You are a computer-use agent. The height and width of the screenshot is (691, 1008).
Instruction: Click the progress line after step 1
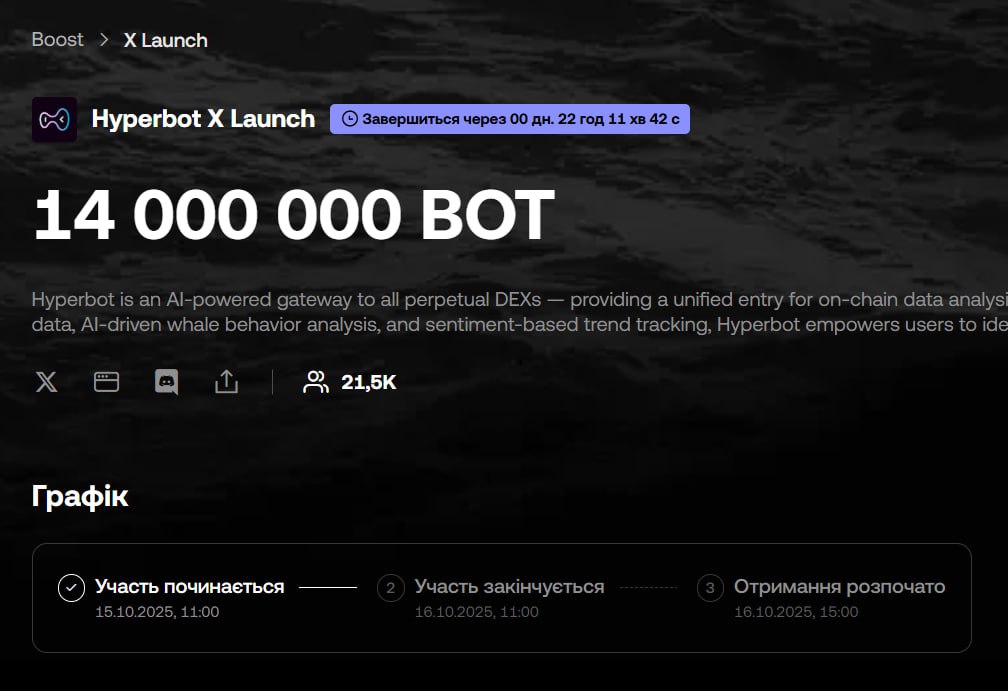[328, 588]
